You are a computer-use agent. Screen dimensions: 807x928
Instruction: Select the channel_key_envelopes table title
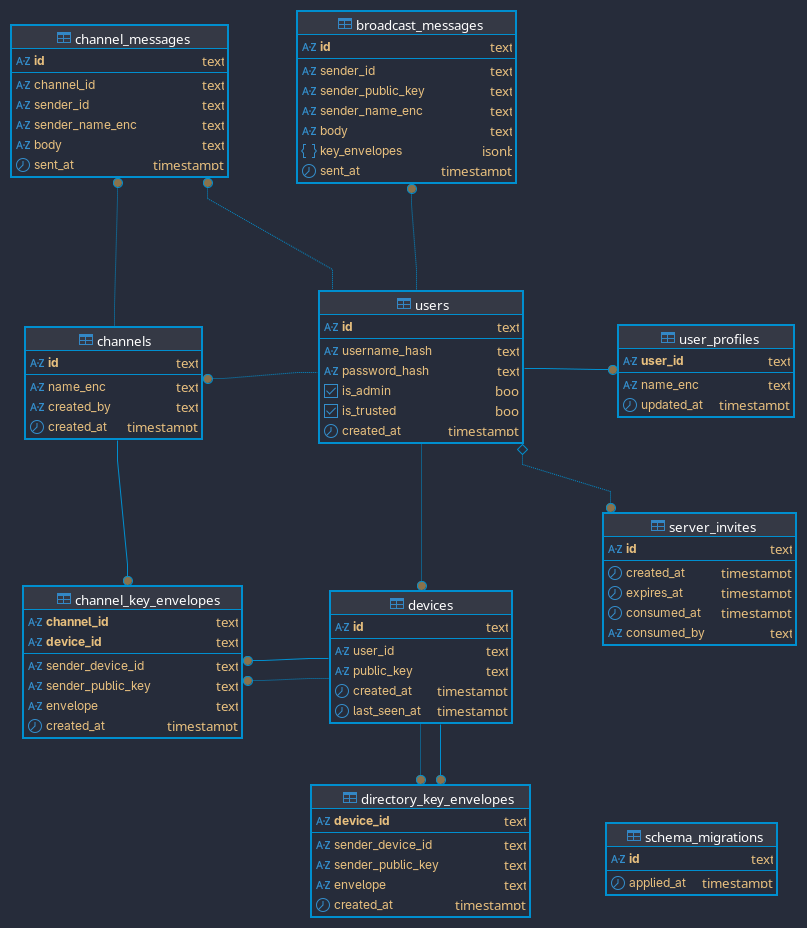(x=146, y=599)
